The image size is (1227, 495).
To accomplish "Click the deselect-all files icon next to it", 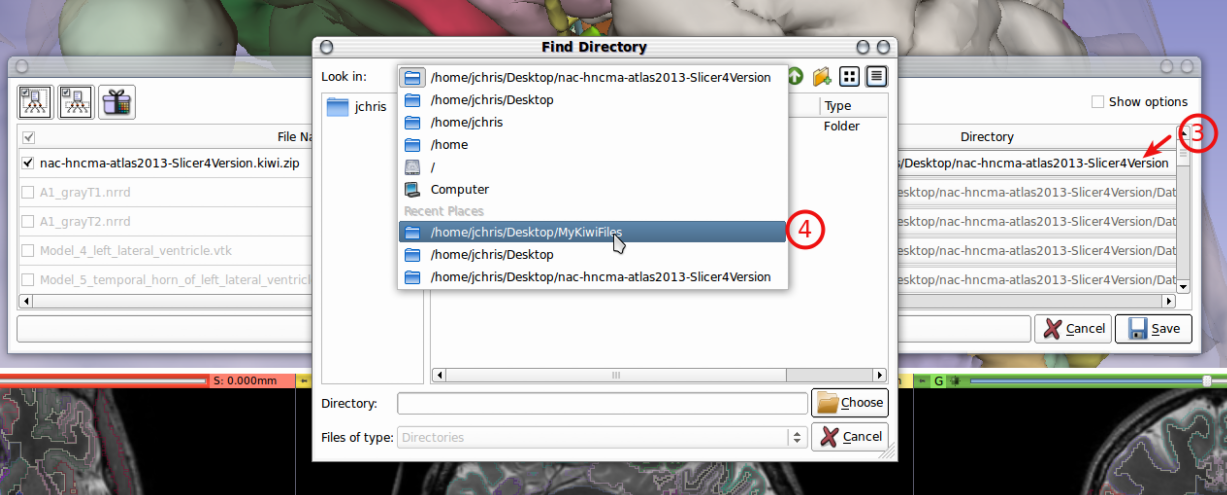I will [x=76, y=101].
